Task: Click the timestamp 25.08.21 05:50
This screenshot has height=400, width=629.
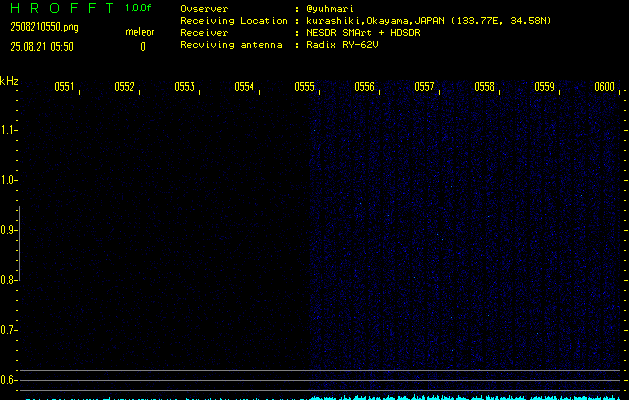Action: (42, 47)
